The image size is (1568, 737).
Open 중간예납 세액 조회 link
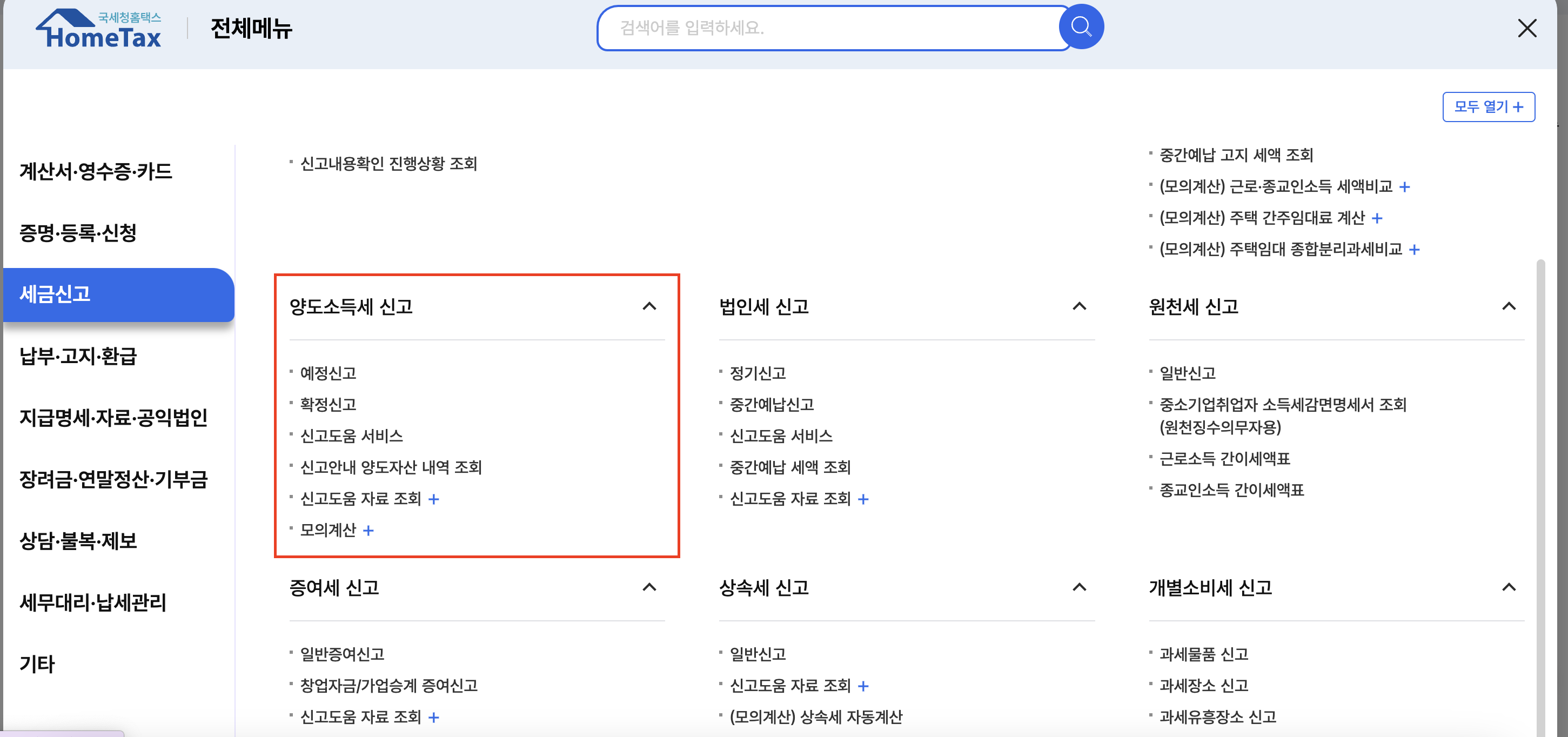(790, 467)
